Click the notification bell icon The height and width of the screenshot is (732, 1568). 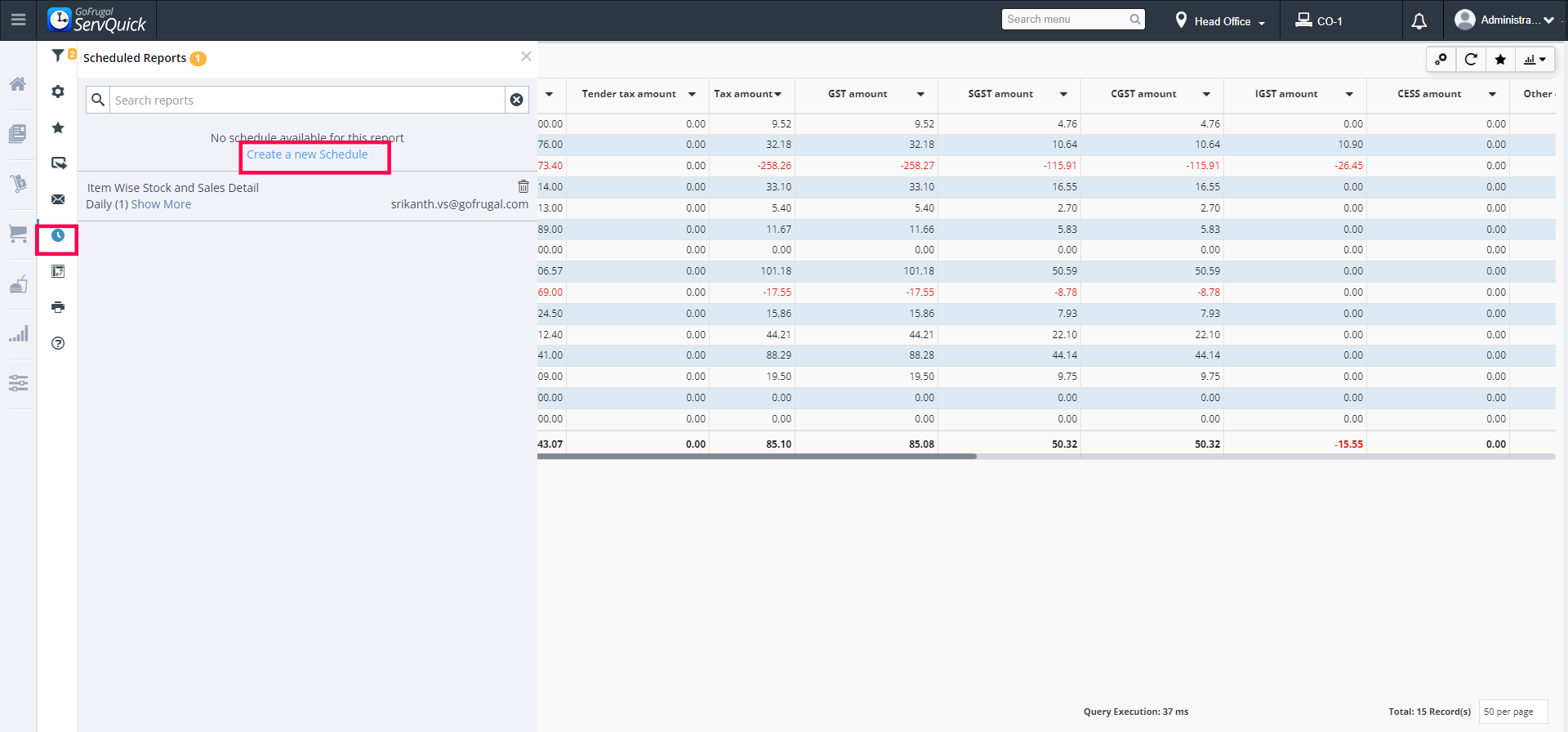point(1419,21)
